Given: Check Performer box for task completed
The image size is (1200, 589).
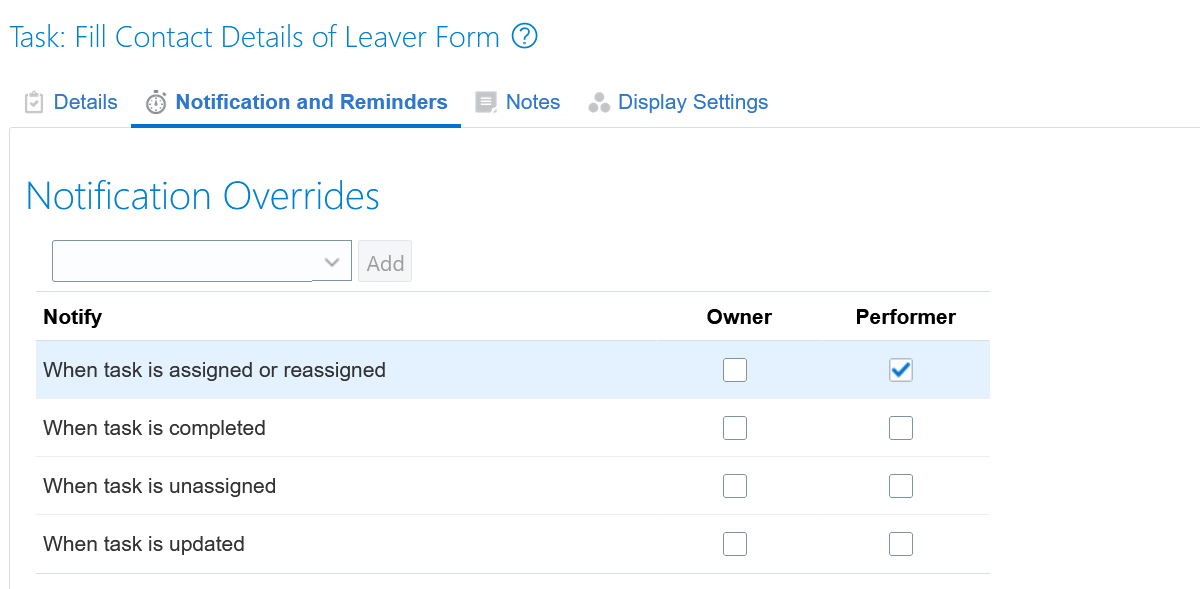Looking at the screenshot, I should [901, 428].
